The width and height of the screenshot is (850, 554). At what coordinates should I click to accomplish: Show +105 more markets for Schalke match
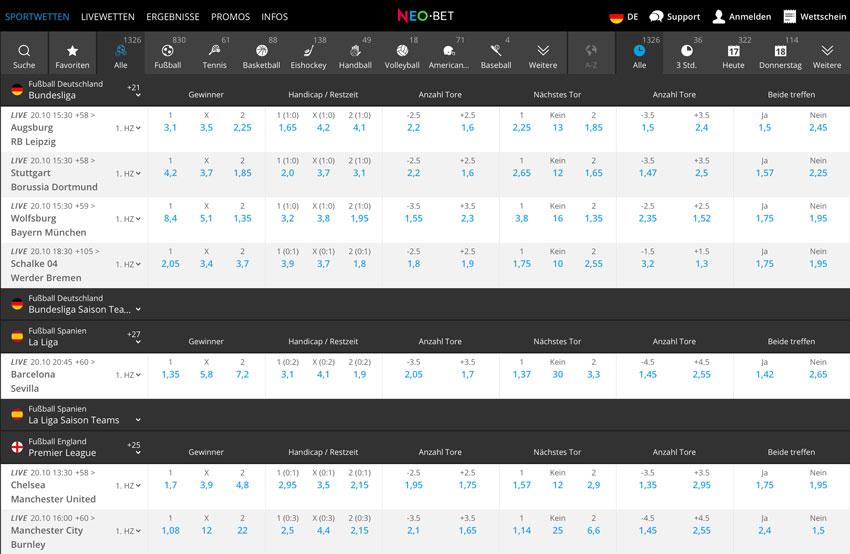(87, 252)
